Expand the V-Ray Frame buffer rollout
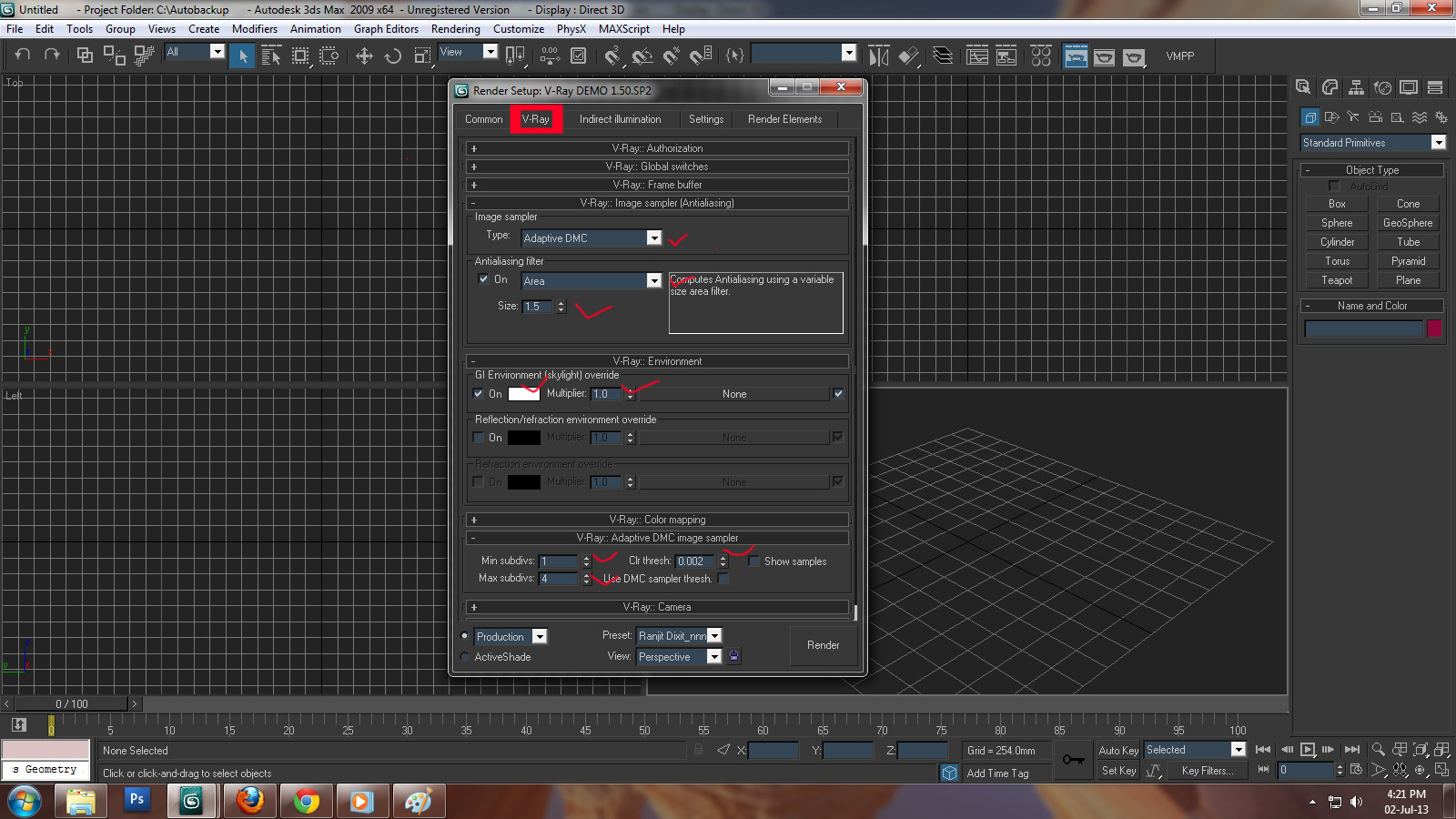1456x819 pixels. pos(657,185)
